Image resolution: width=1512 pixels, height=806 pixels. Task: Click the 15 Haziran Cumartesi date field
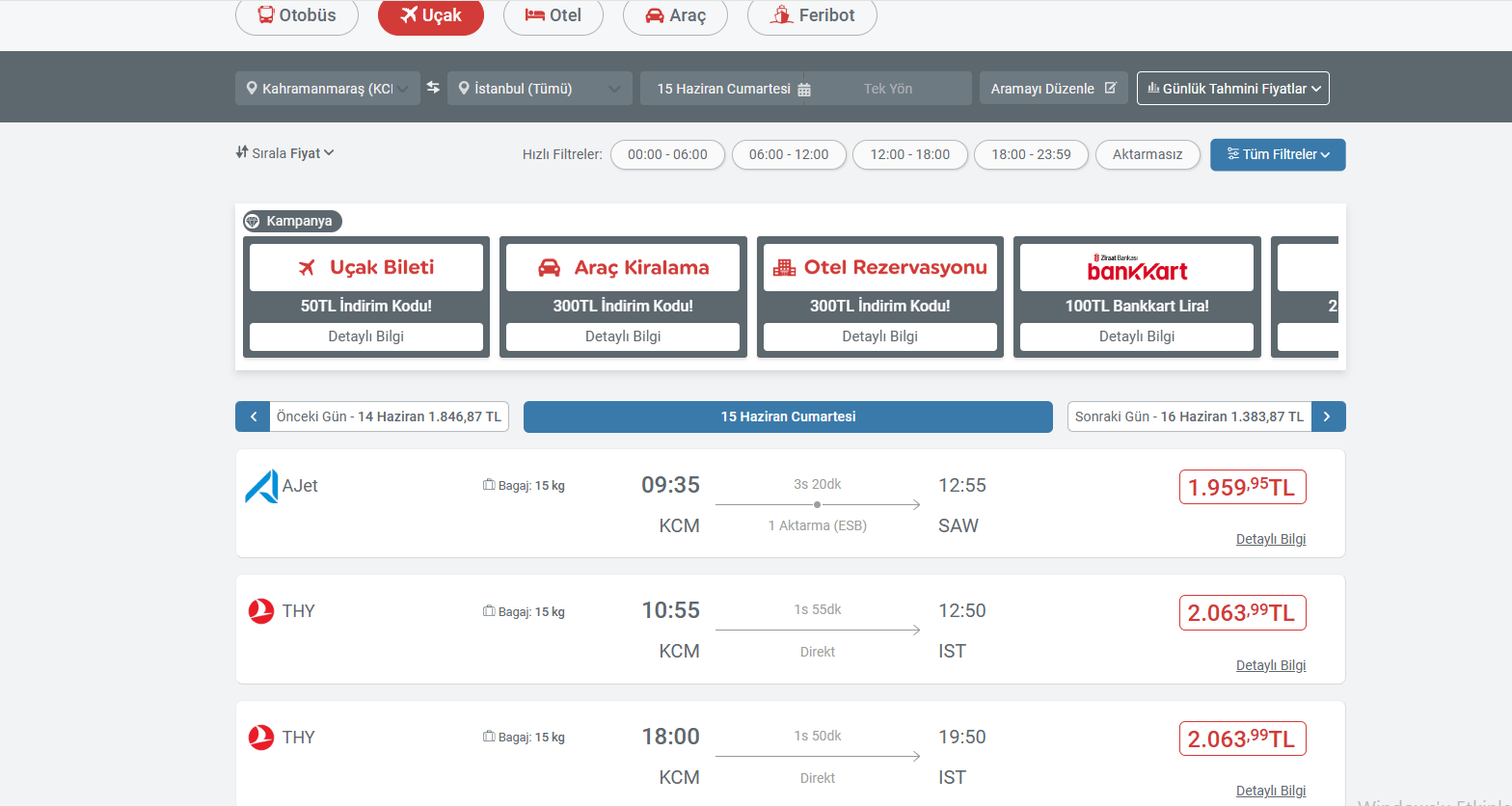point(723,88)
